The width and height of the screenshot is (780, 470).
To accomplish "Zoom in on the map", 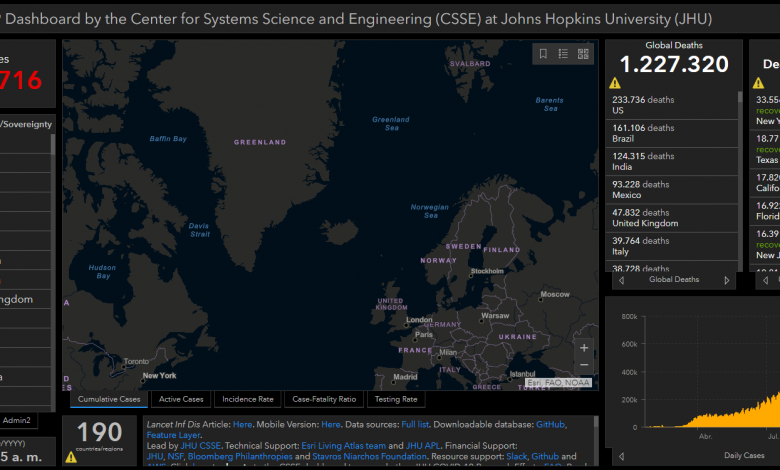I will pos(584,348).
